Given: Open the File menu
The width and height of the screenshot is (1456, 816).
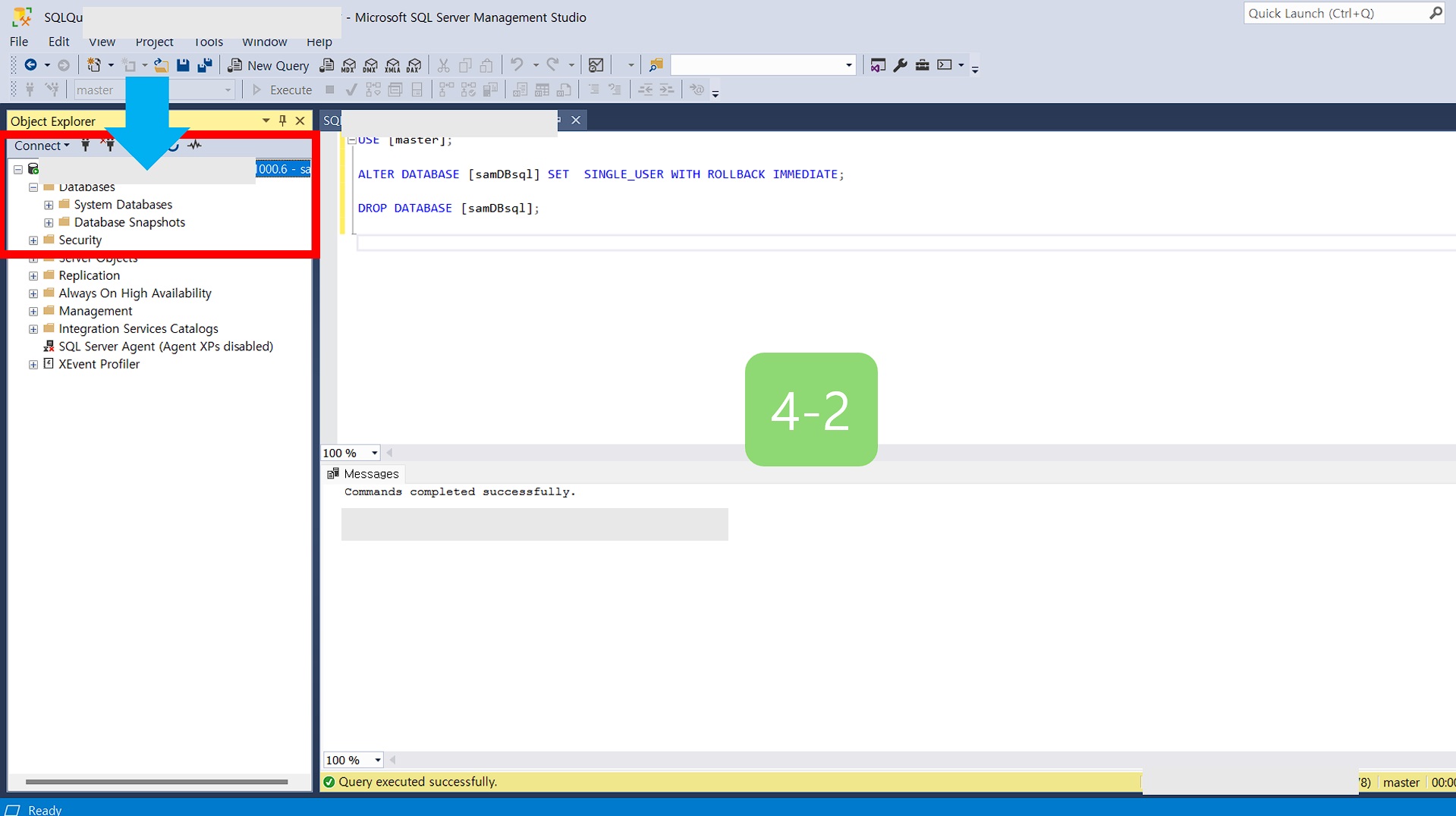Looking at the screenshot, I should pyautogui.click(x=19, y=42).
